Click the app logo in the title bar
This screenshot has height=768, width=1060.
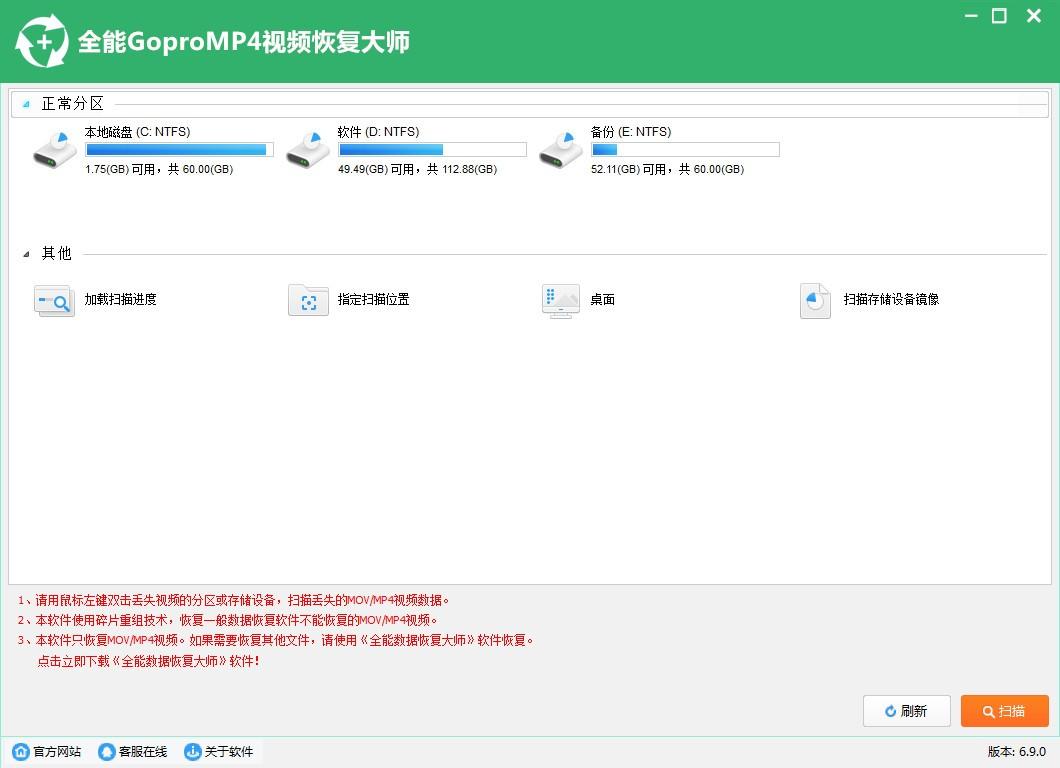(x=42, y=41)
